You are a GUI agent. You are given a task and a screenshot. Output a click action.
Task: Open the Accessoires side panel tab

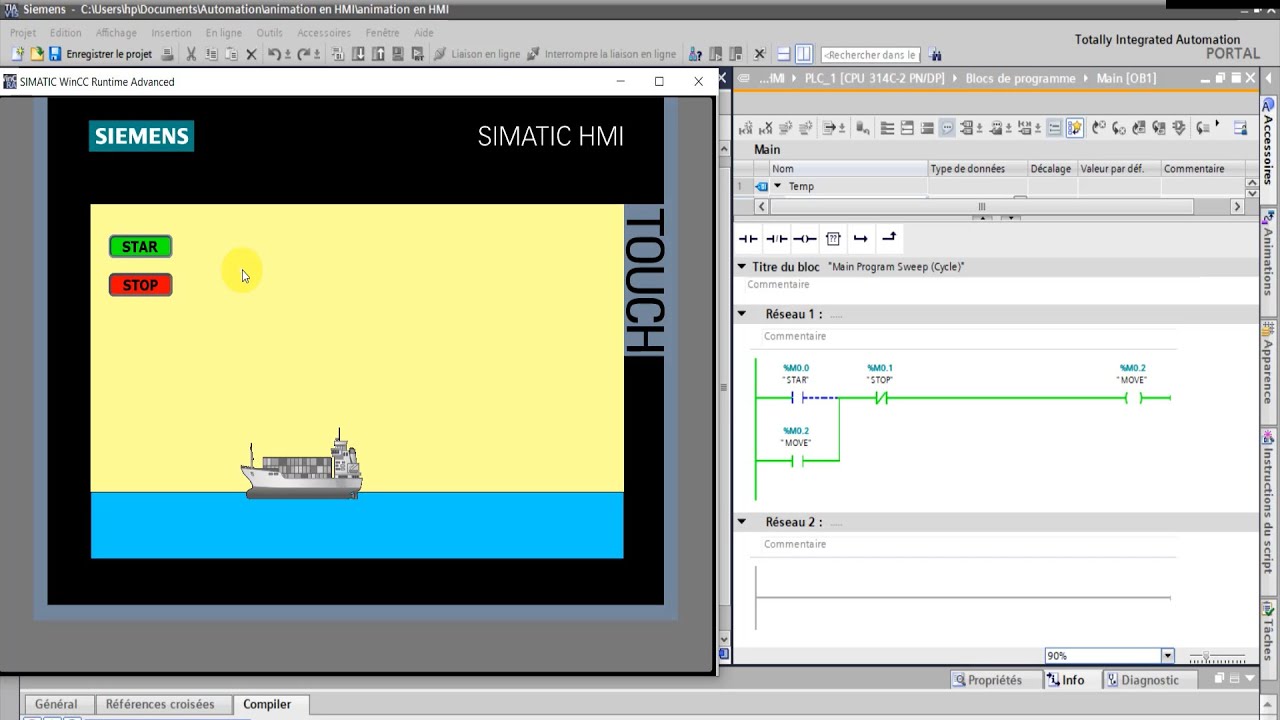[x=1268, y=150]
